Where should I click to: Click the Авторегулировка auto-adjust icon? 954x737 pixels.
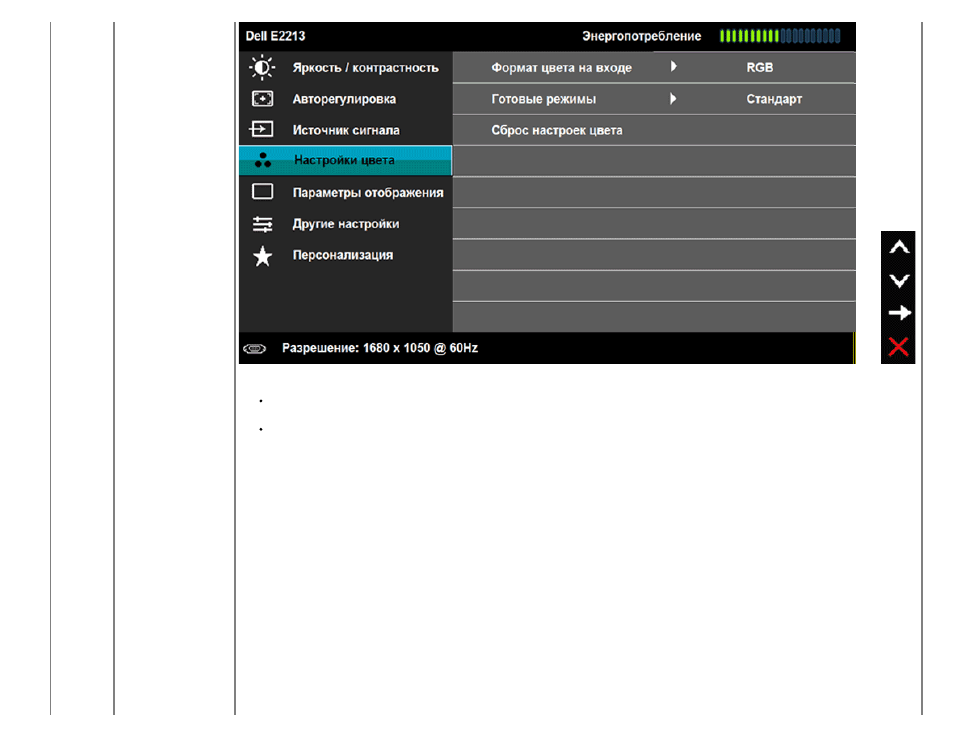coord(262,99)
